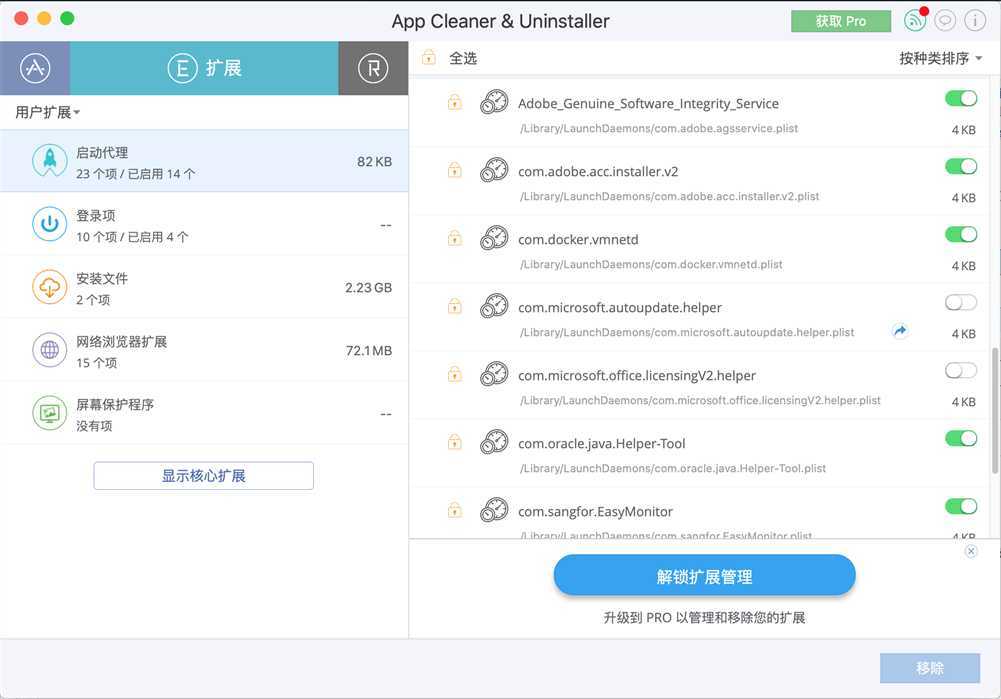Image resolution: width=1001 pixels, height=699 pixels.
Task: Enable the com.microsoft.autoupdate.helper toggle
Action: [961, 303]
